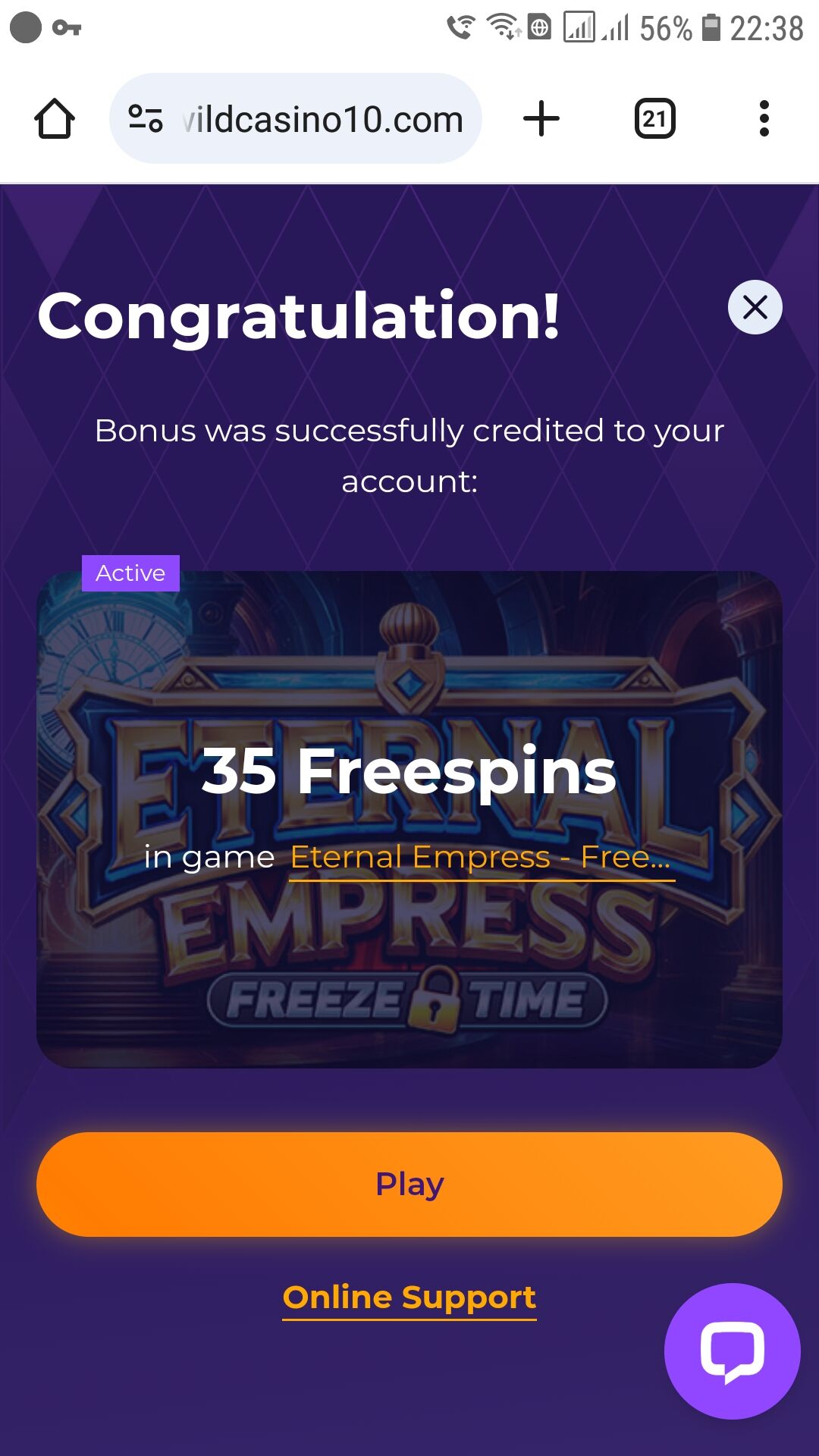Tap the battery status icon

click(x=711, y=27)
